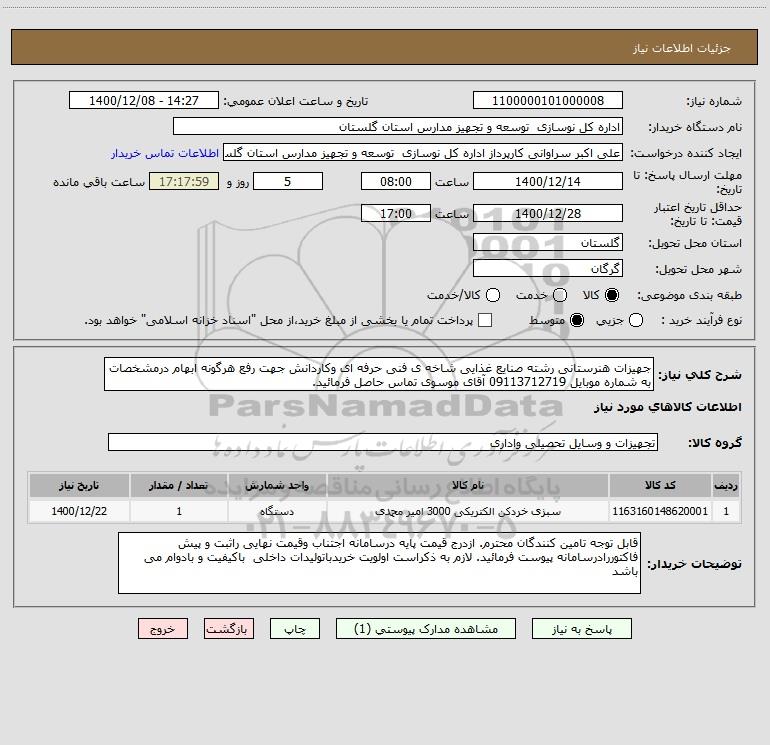Click the request creator field علی اکبر سراوانی
Viewport: 770px width, 745px height.
click(423, 153)
